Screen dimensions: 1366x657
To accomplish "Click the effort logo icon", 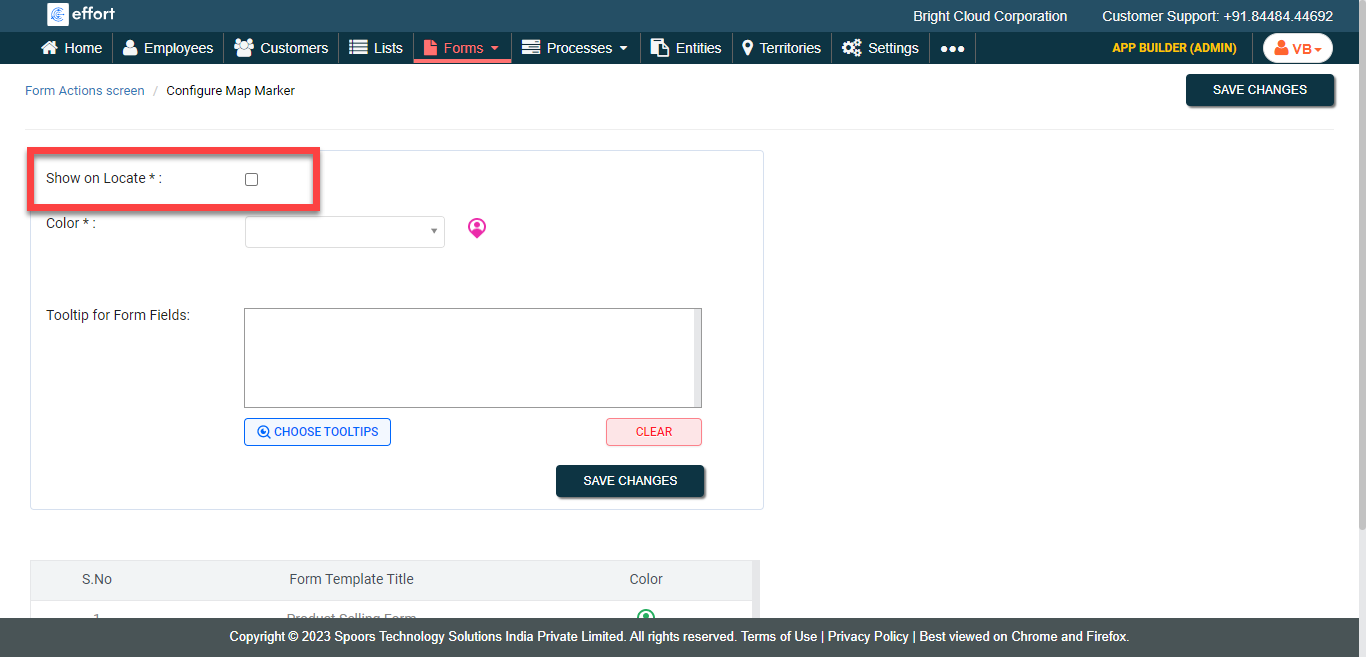I will [59, 15].
